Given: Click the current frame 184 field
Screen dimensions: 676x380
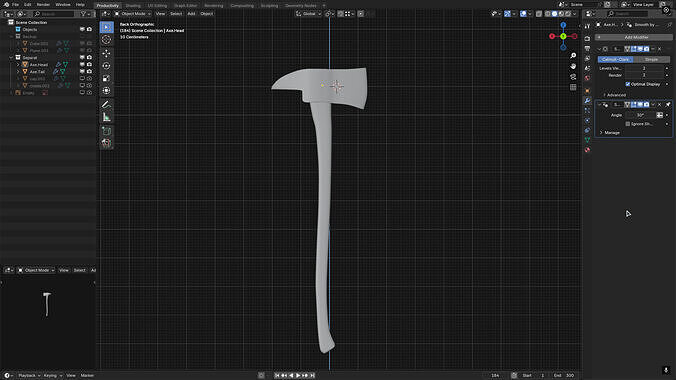Looking at the screenshot, I should 495,376.
